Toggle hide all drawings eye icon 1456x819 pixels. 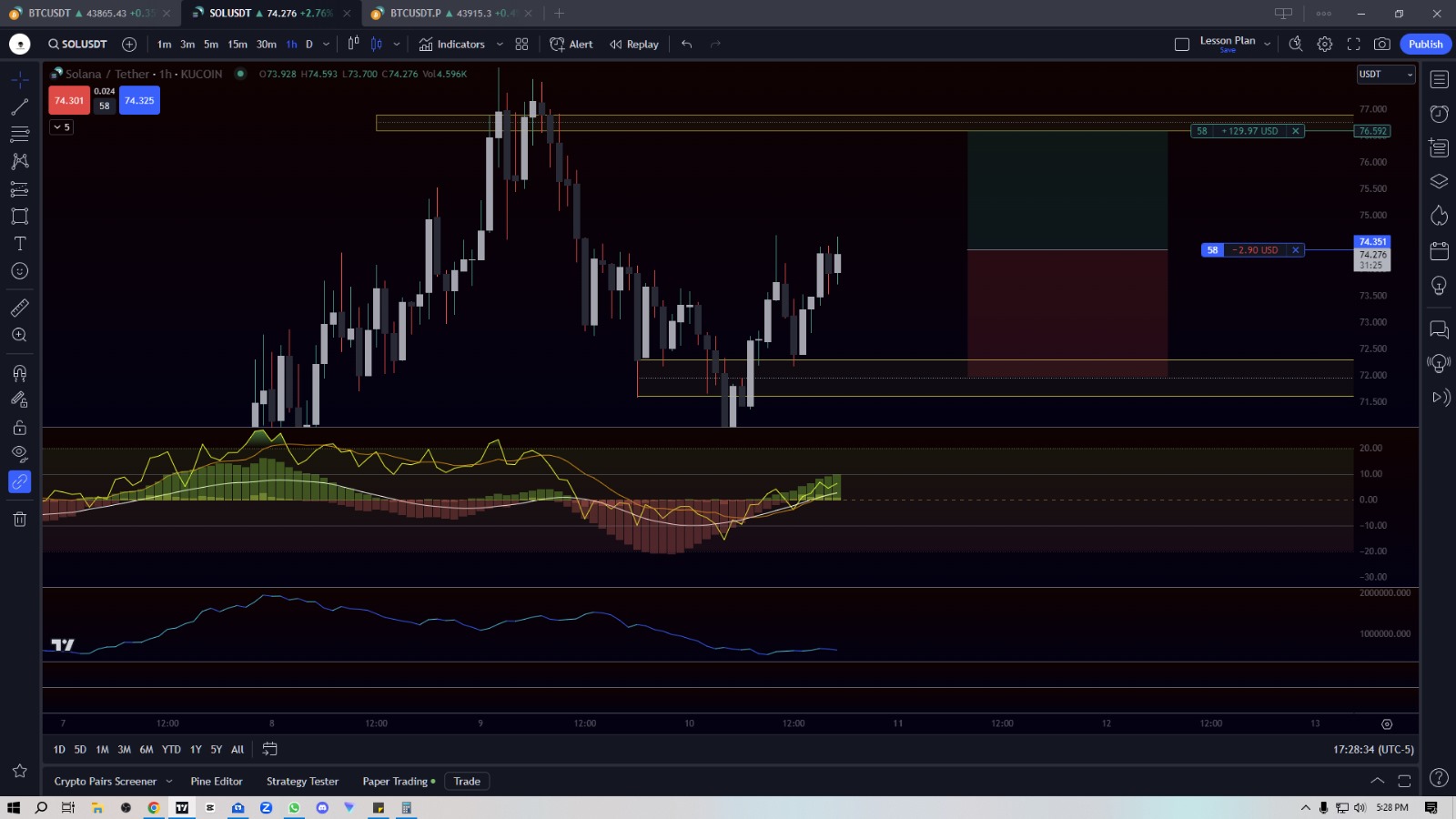19,454
